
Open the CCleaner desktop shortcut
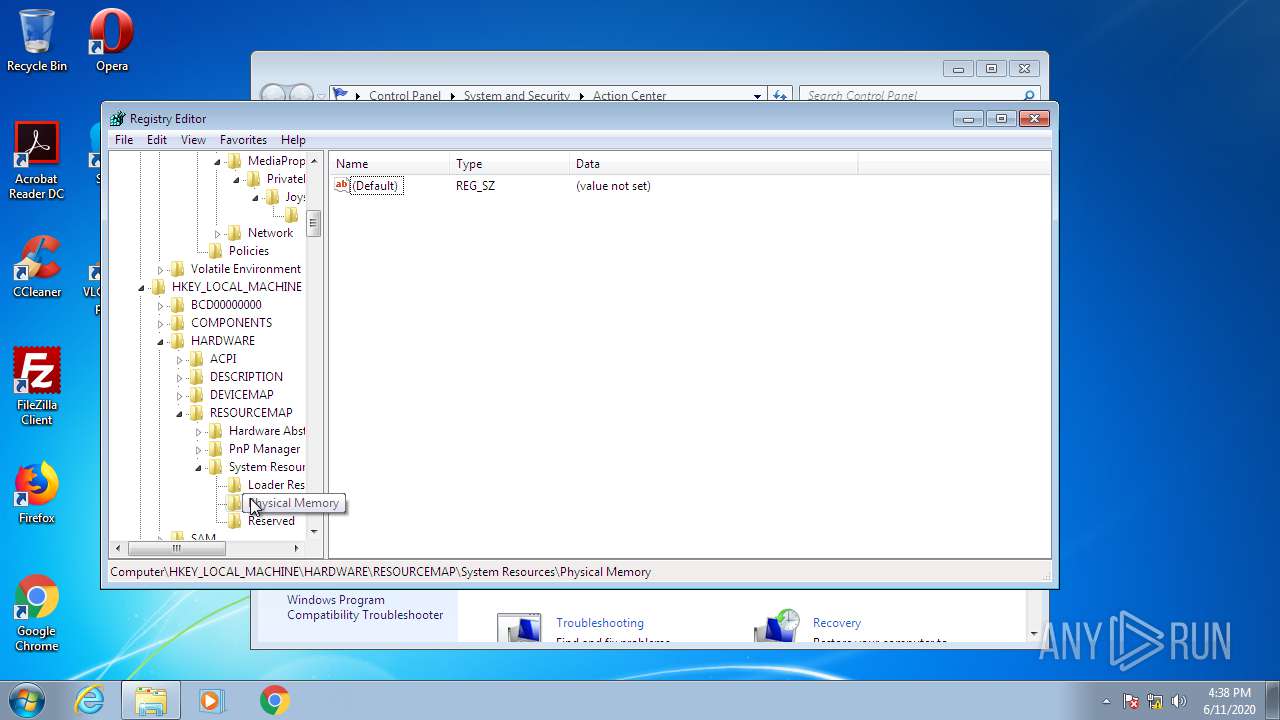click(x=37, y=267)
